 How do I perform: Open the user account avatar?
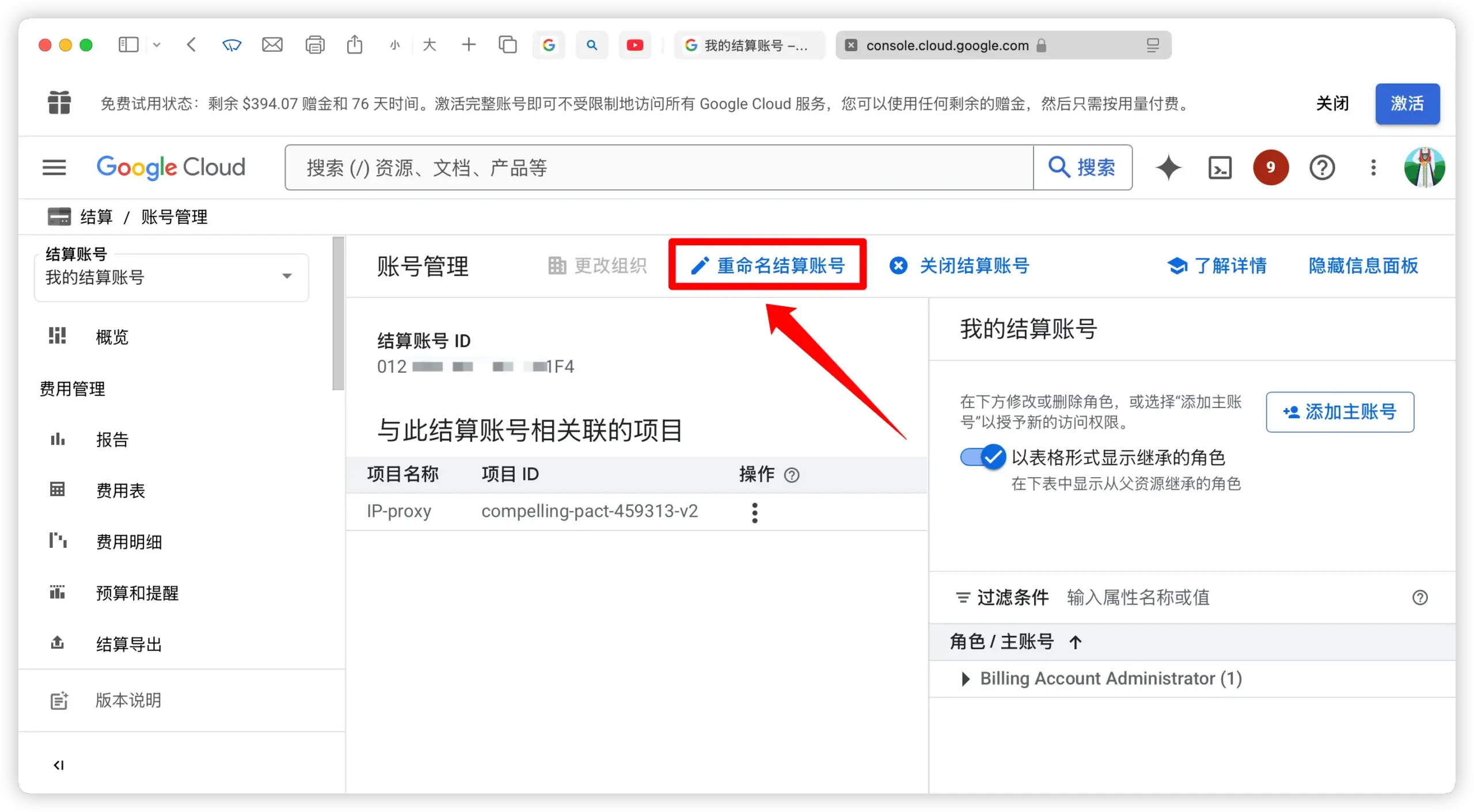pyautogui.click(x=1424, y=167)
